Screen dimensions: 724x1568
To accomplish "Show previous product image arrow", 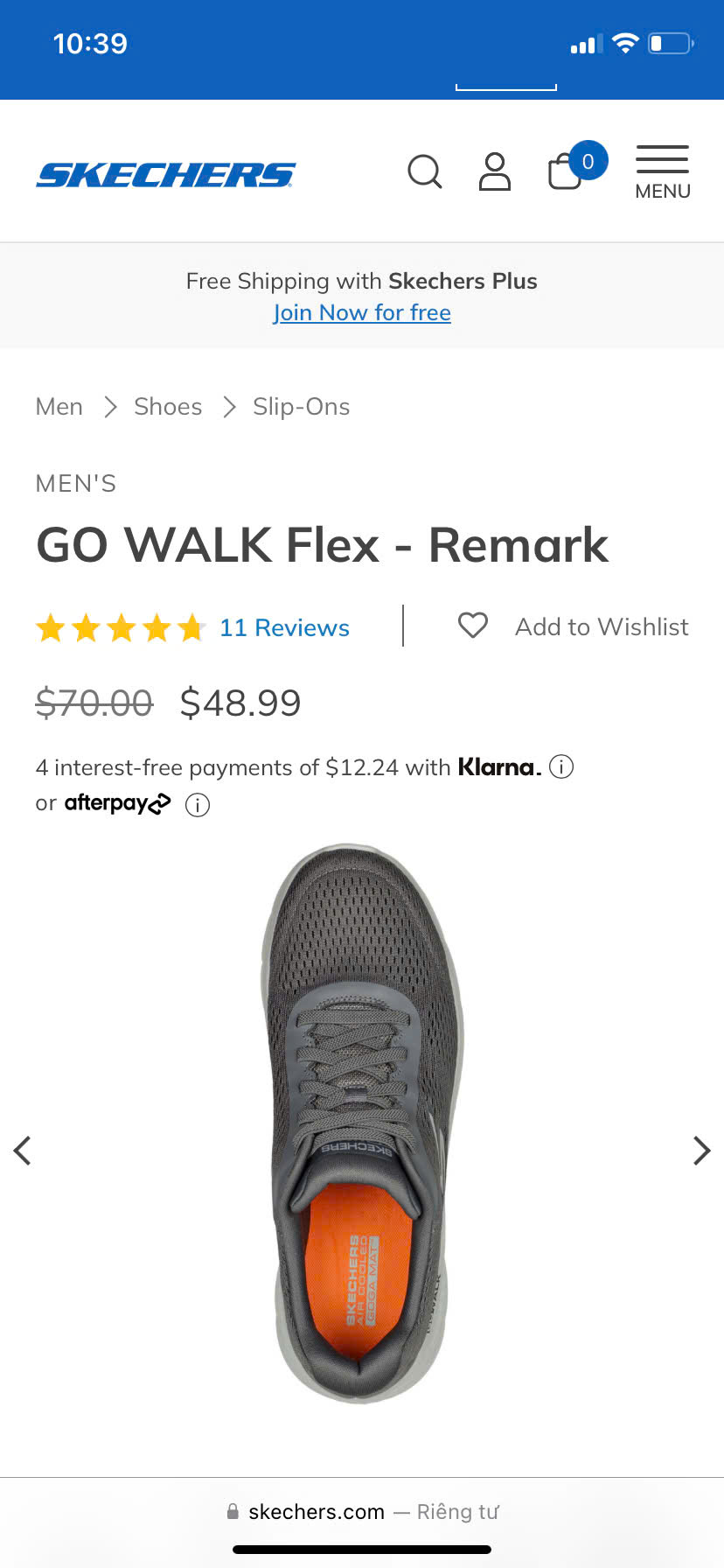I will coord(23,1151).
